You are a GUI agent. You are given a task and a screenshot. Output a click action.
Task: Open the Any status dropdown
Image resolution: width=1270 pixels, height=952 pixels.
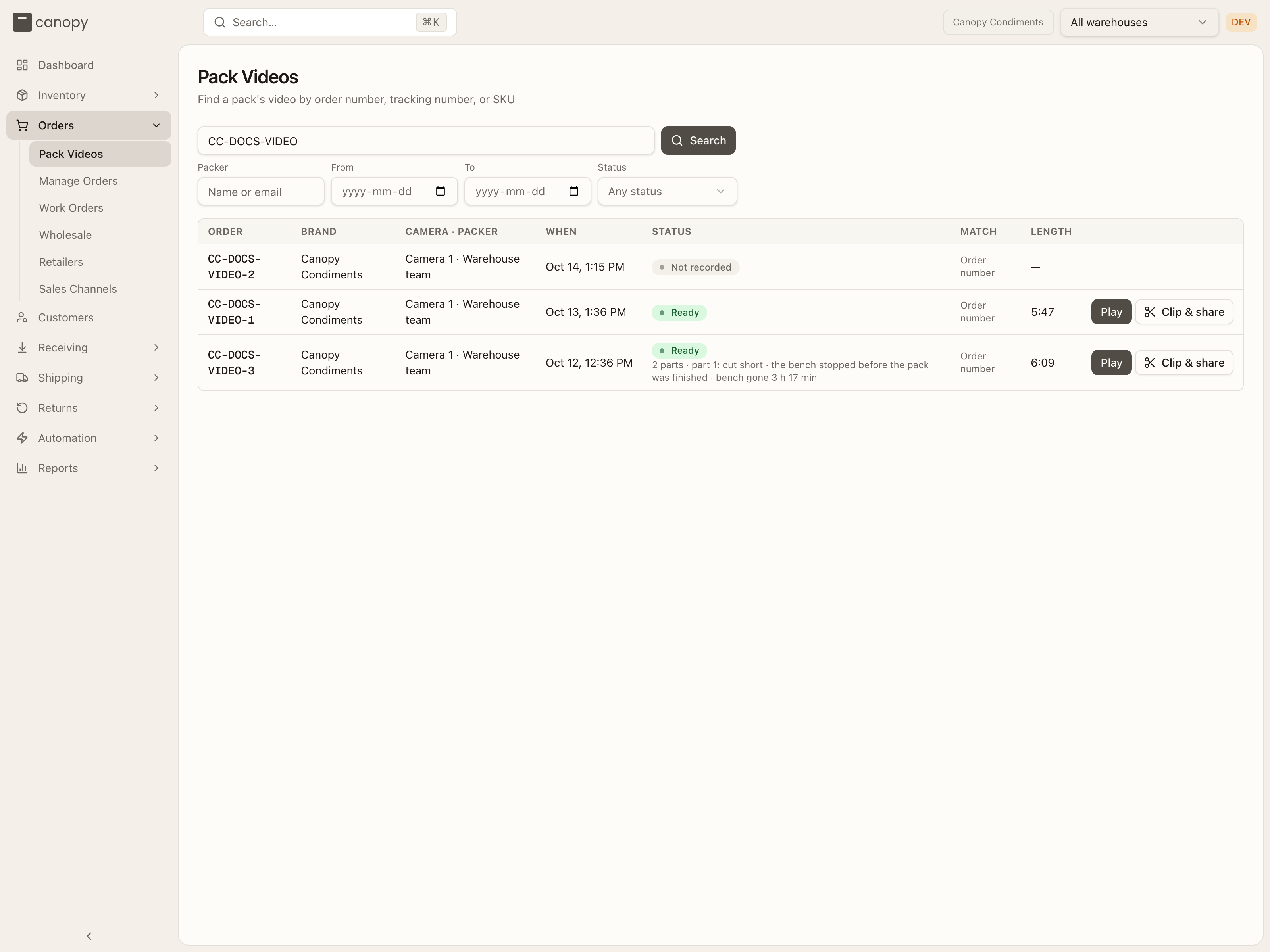[x=667, y=191]
